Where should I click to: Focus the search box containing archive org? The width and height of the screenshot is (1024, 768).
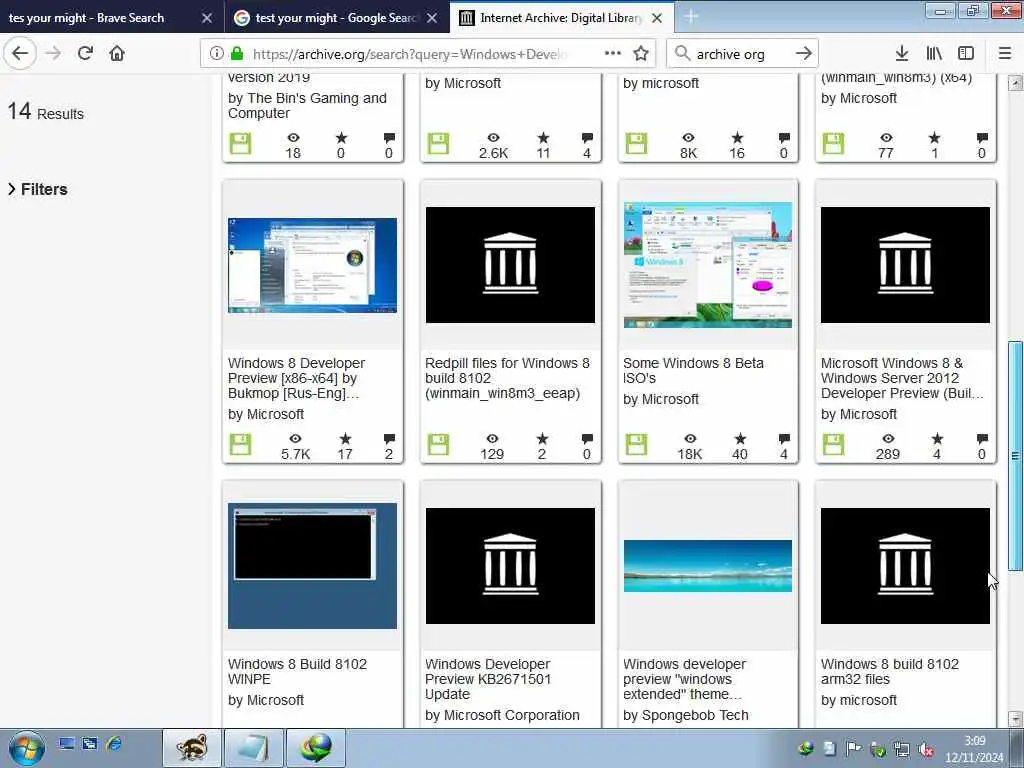coord(741,54)
